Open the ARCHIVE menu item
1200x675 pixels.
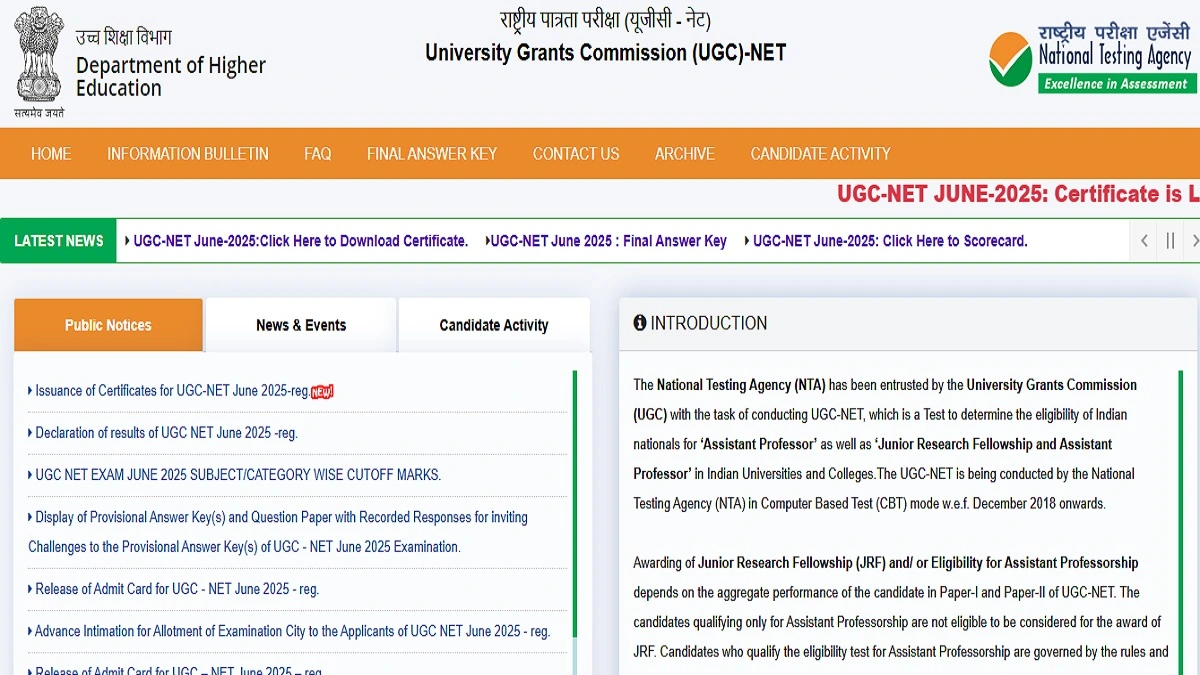pos(685,153)
